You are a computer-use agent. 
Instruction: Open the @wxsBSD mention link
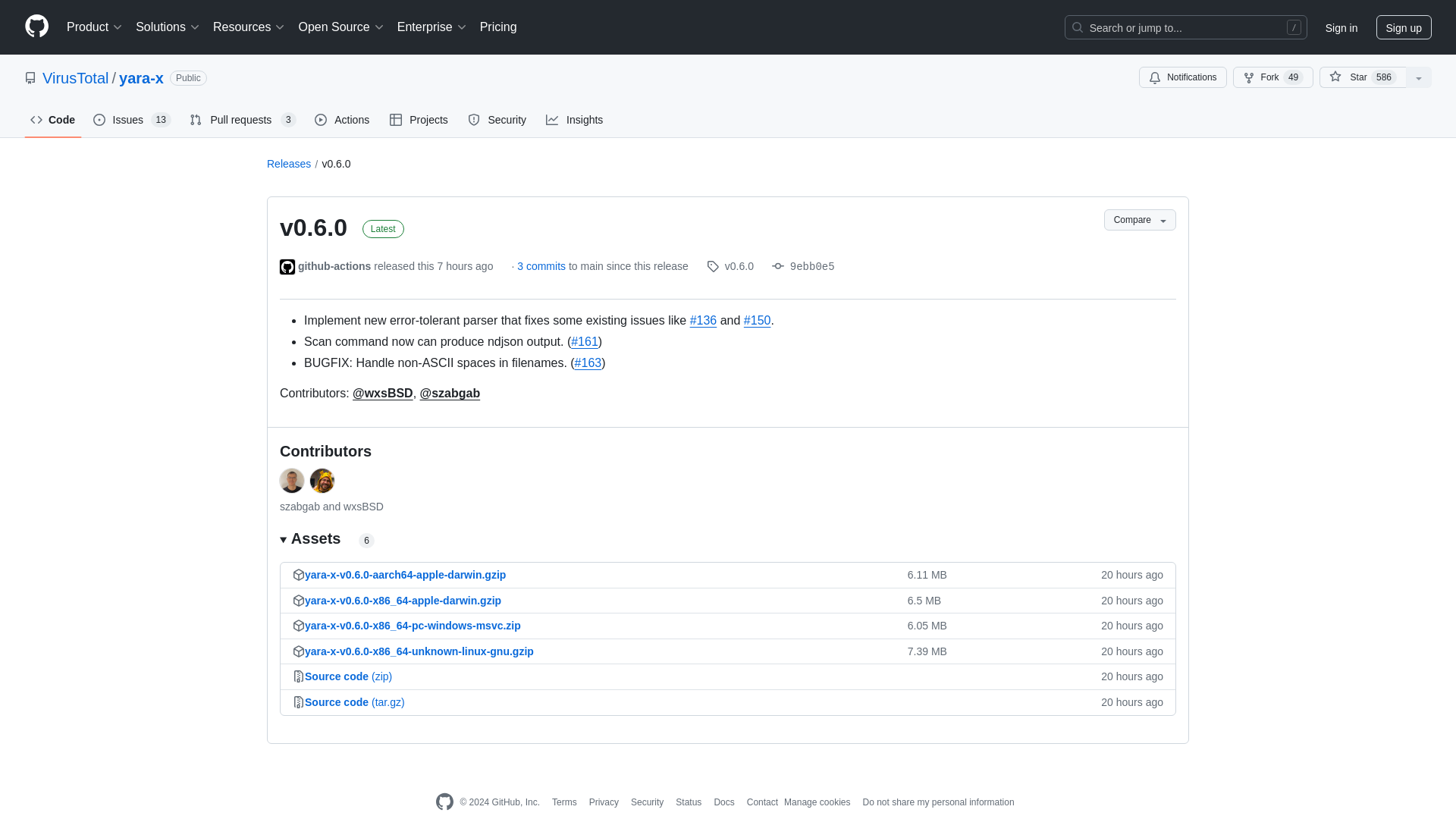[383, 394]
